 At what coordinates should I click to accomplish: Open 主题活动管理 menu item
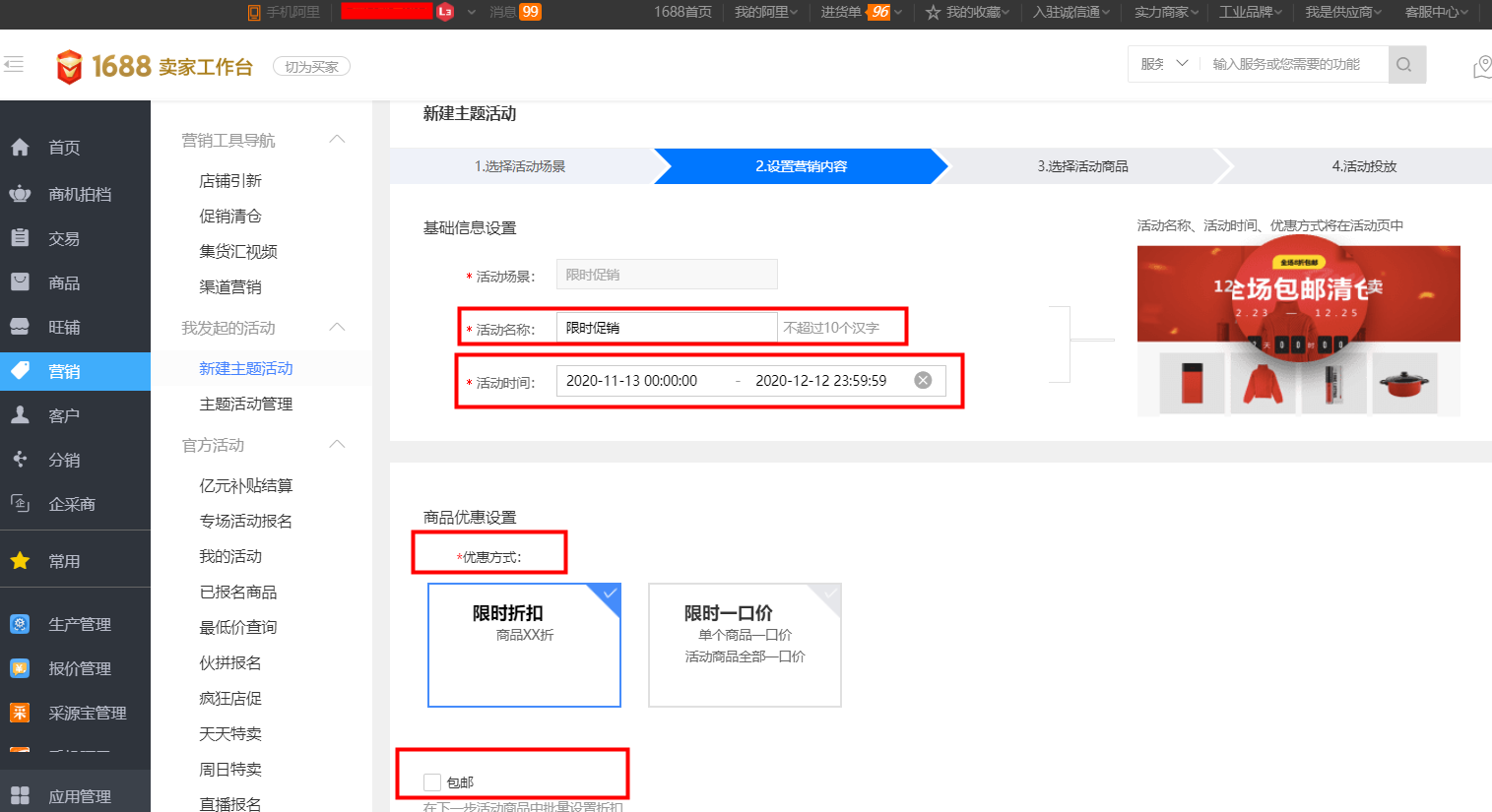pyautogui.click(x=246, y=405)
